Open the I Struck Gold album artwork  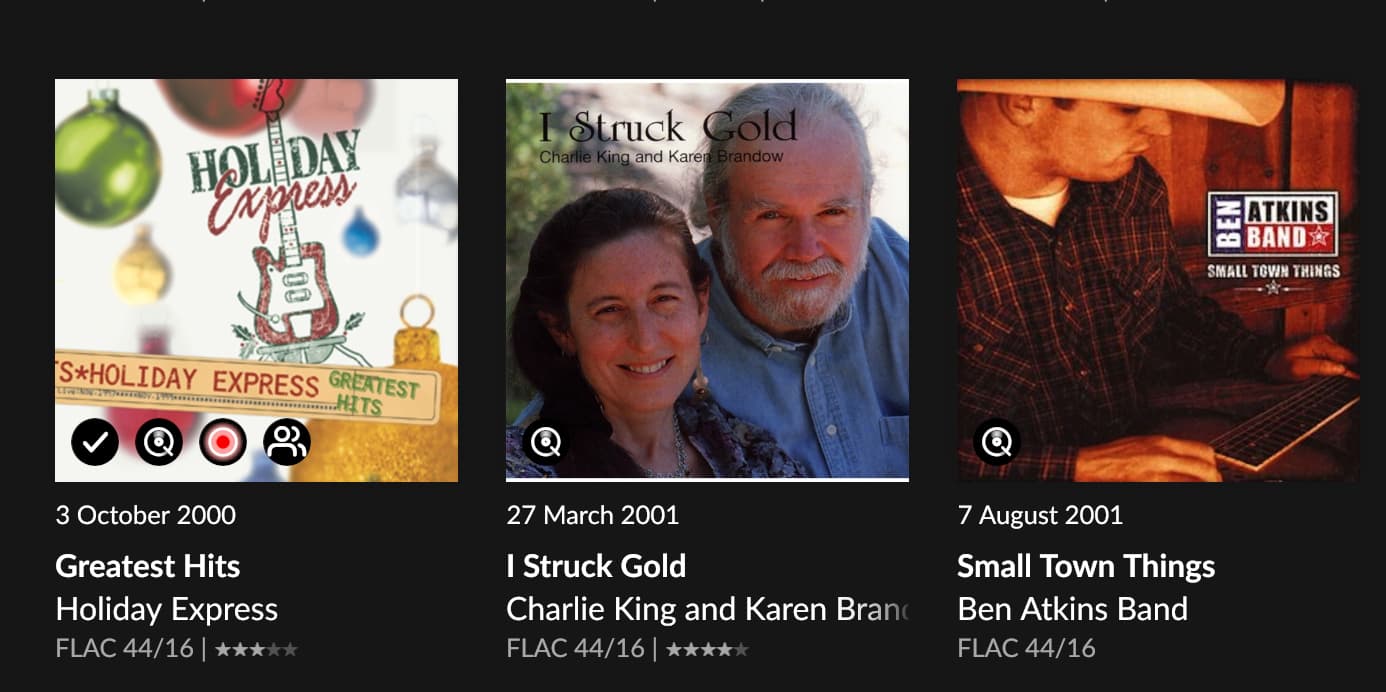click(707, 281)
